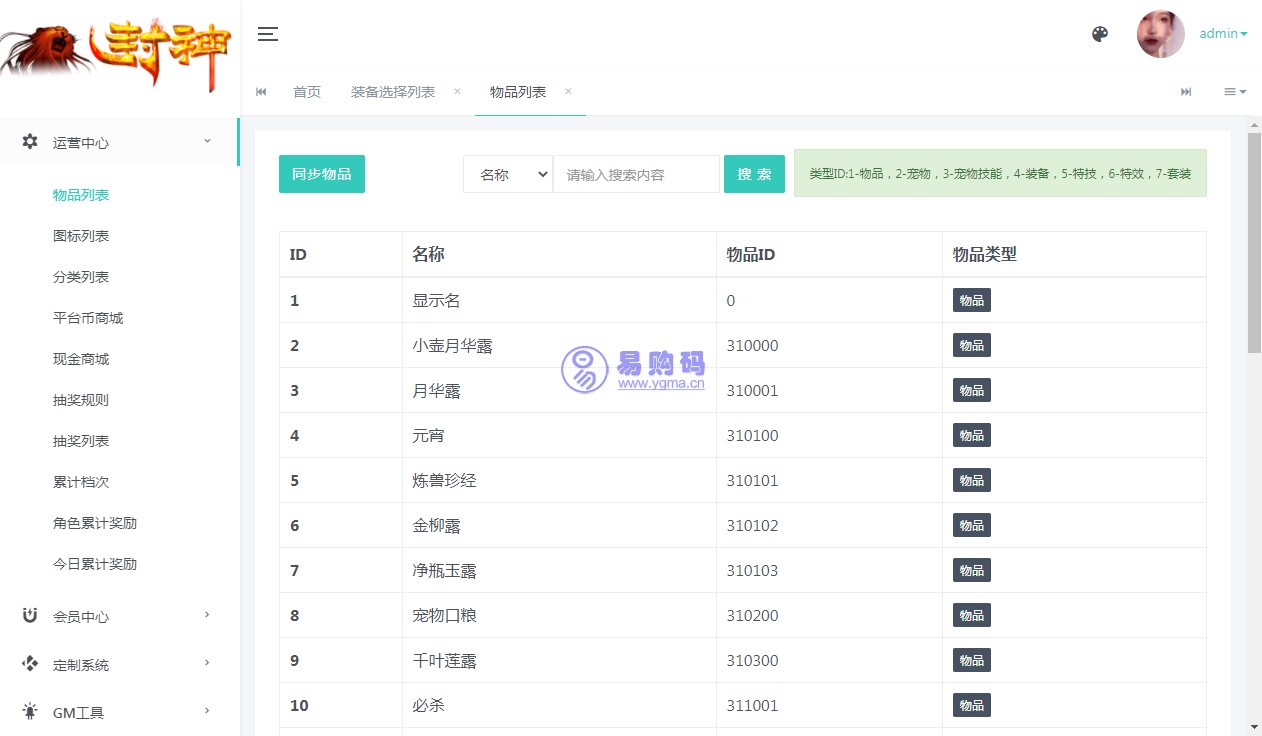Click the page scrollbar up arrow

(1254, 125)
